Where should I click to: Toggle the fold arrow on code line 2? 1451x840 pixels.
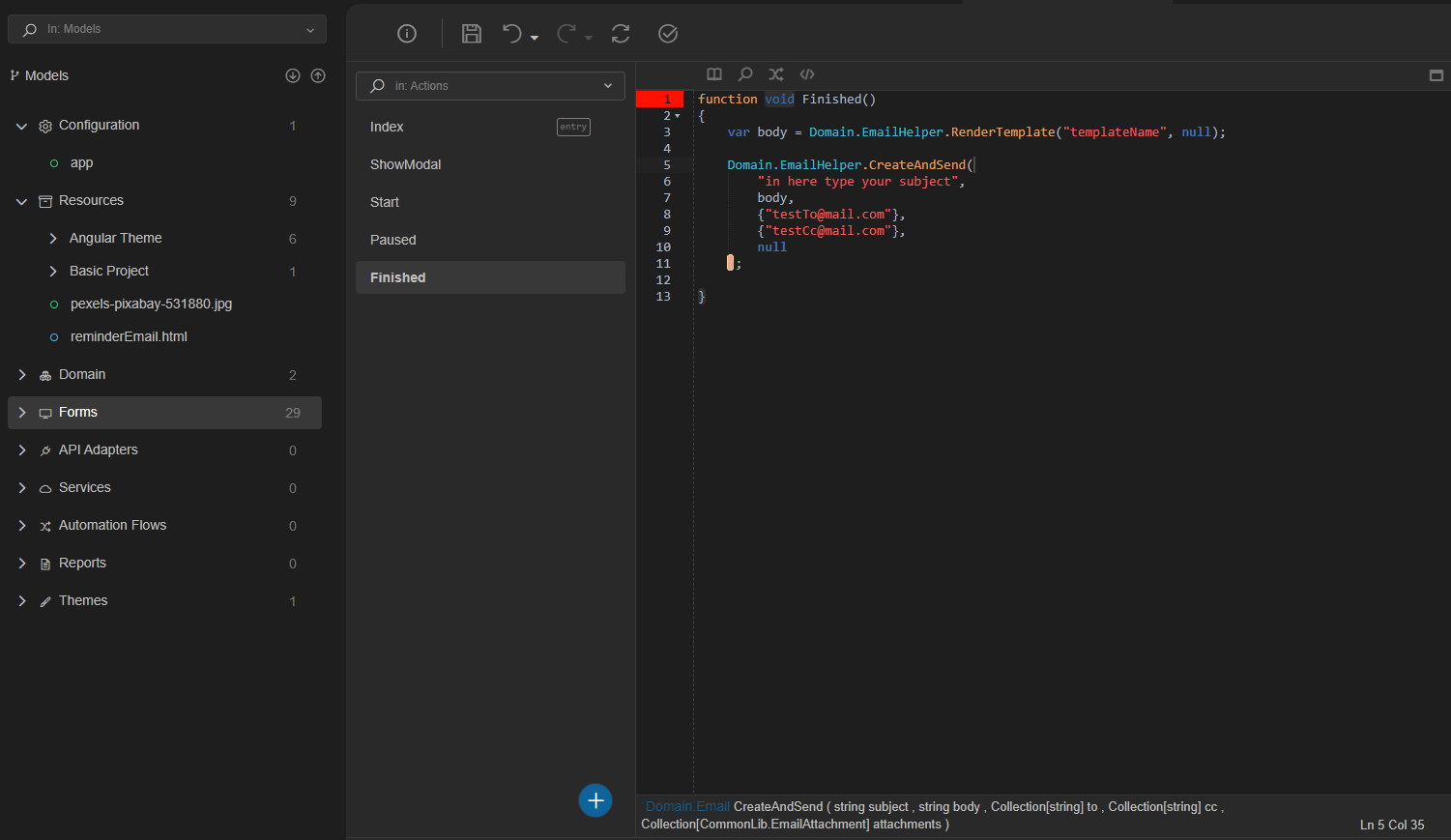679,115
